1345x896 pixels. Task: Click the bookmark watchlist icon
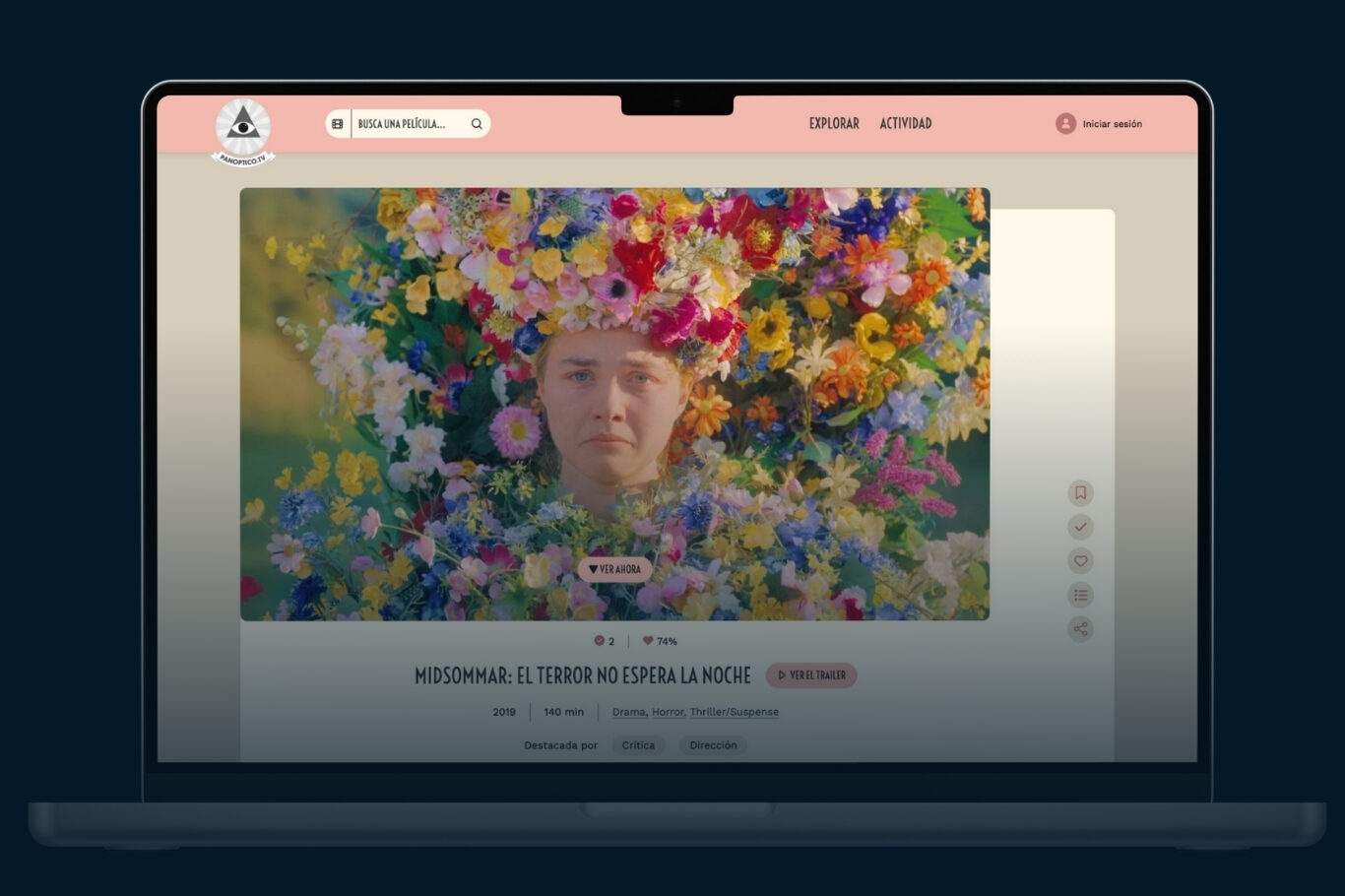(x=1080, y=493)
